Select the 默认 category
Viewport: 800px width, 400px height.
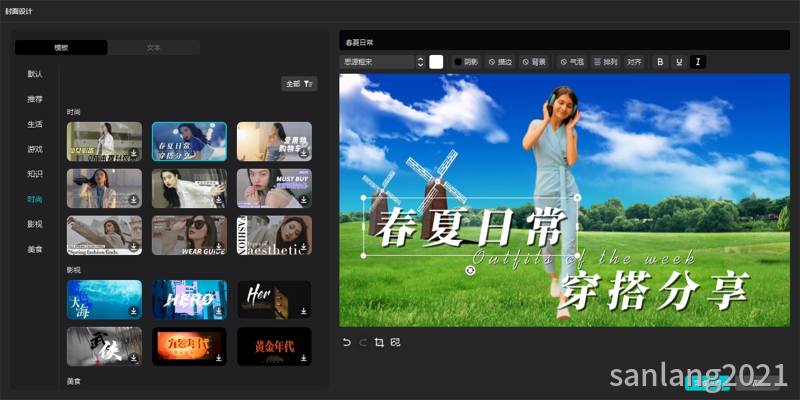click(35, 74)
